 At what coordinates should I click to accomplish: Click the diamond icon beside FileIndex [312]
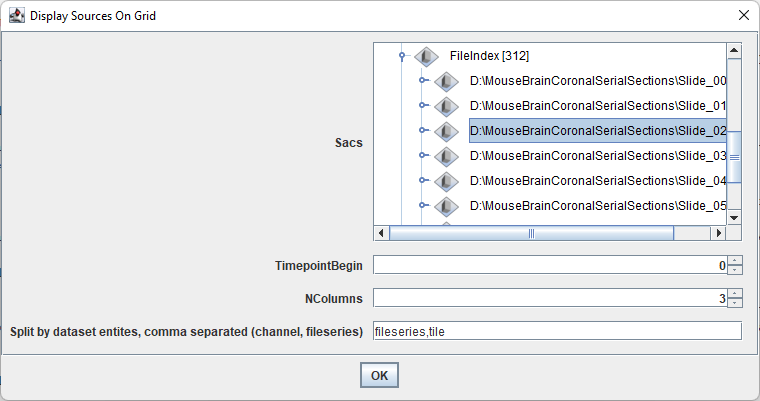[427, 56]
